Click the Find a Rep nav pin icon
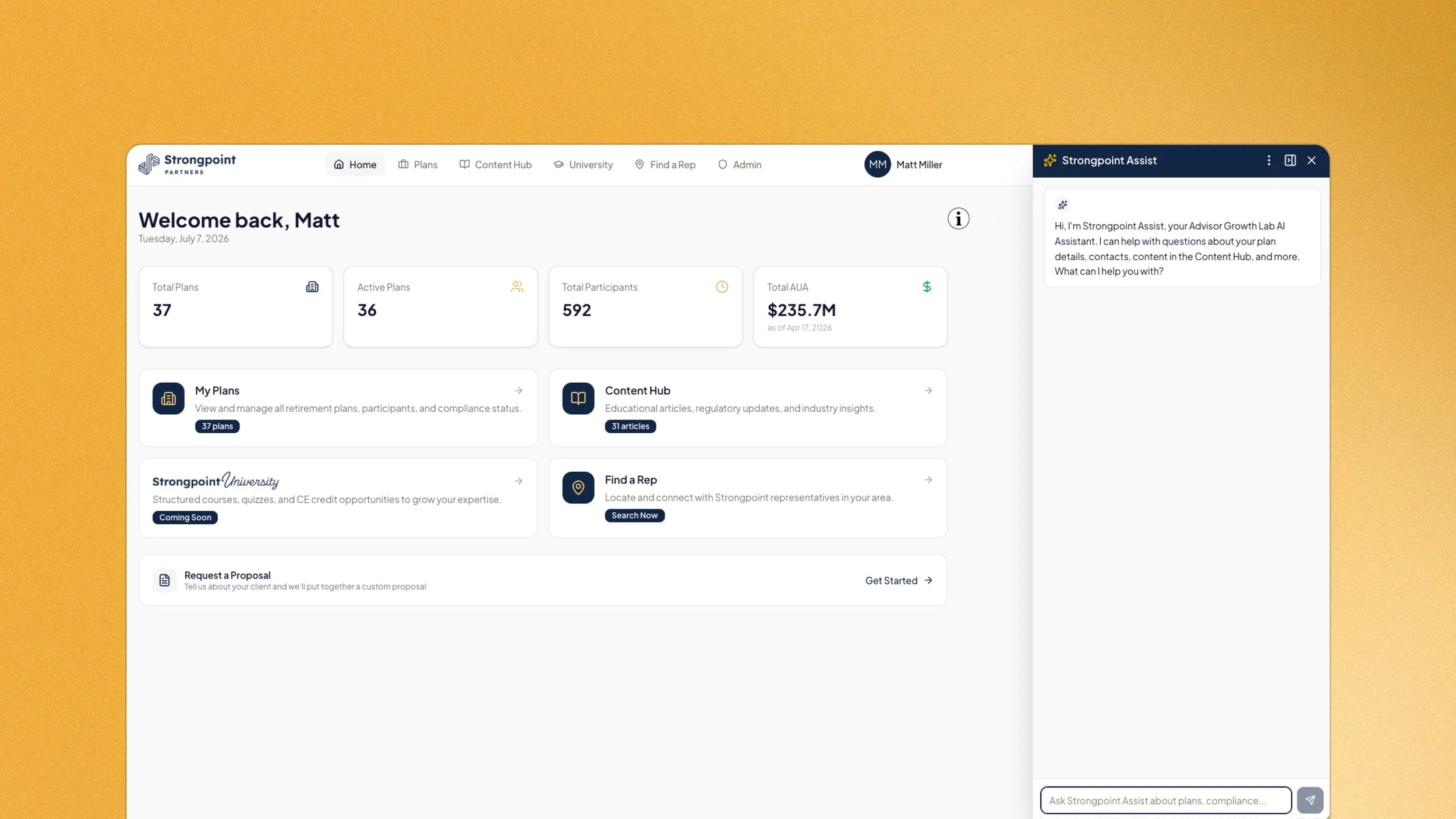Image resolution: width=1456 pixels, height=819 pixels. (x=639, y=164)
